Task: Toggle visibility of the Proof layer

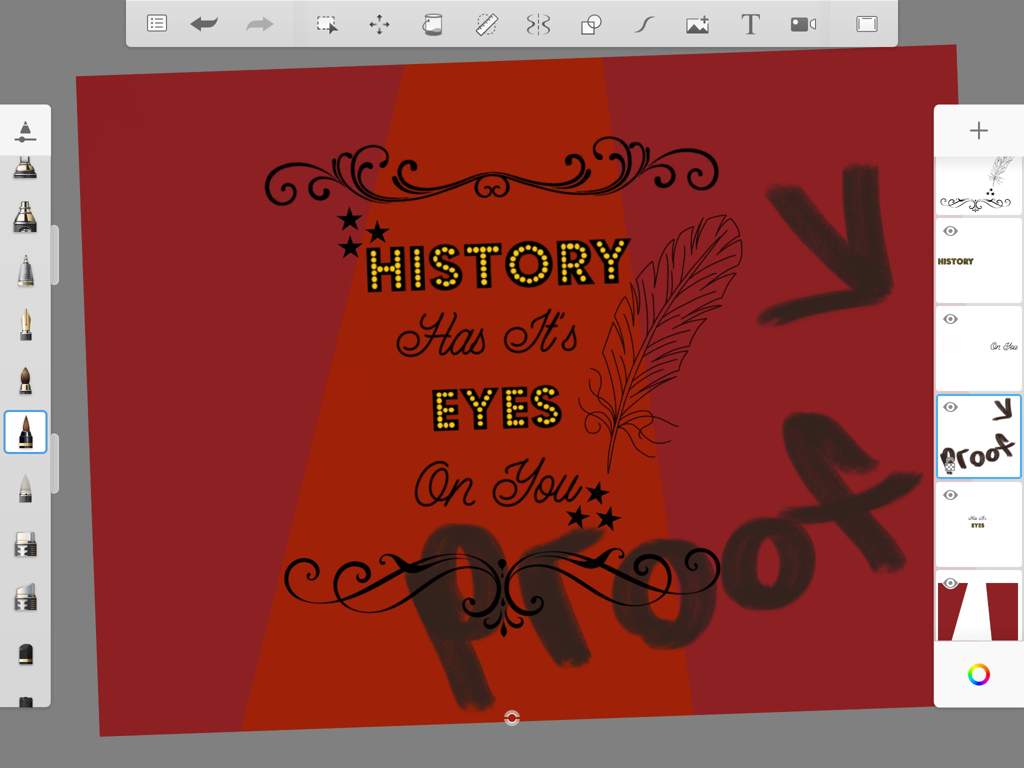Action: tap(951, 407)
